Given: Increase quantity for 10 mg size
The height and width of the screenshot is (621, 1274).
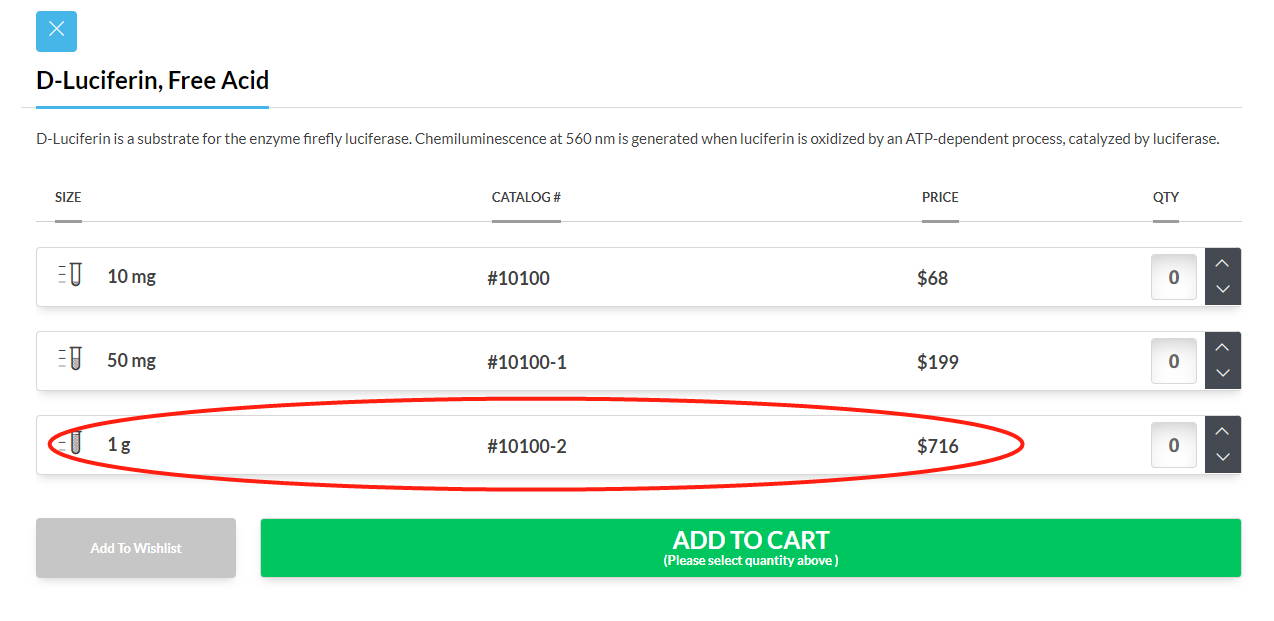Looking at the screenshot, I should pyautogui.click(x=1223, y=263).
